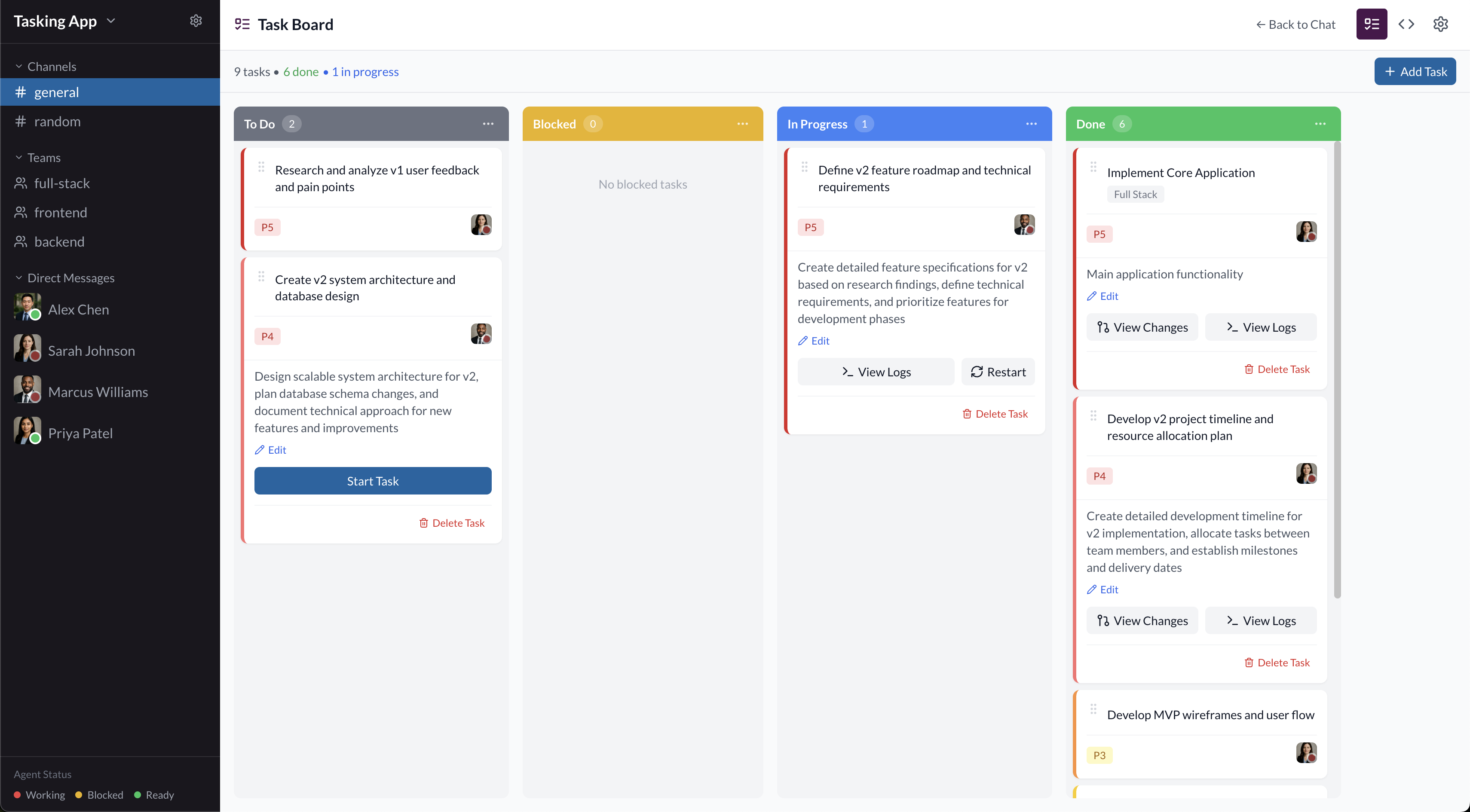Viewport: 1470px width, 812px height.
Task: Open code view with the <> icon
Action: click(1406, 24)
